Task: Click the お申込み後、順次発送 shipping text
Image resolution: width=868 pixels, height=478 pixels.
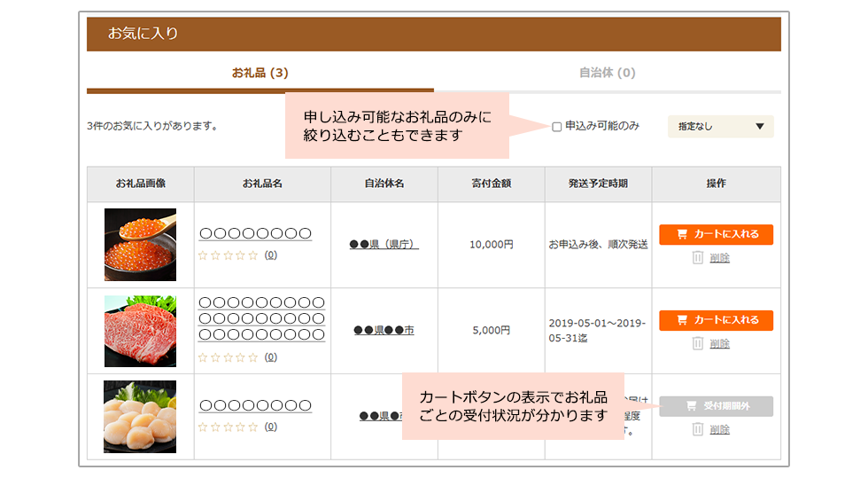Action: [x=598, y=244]
